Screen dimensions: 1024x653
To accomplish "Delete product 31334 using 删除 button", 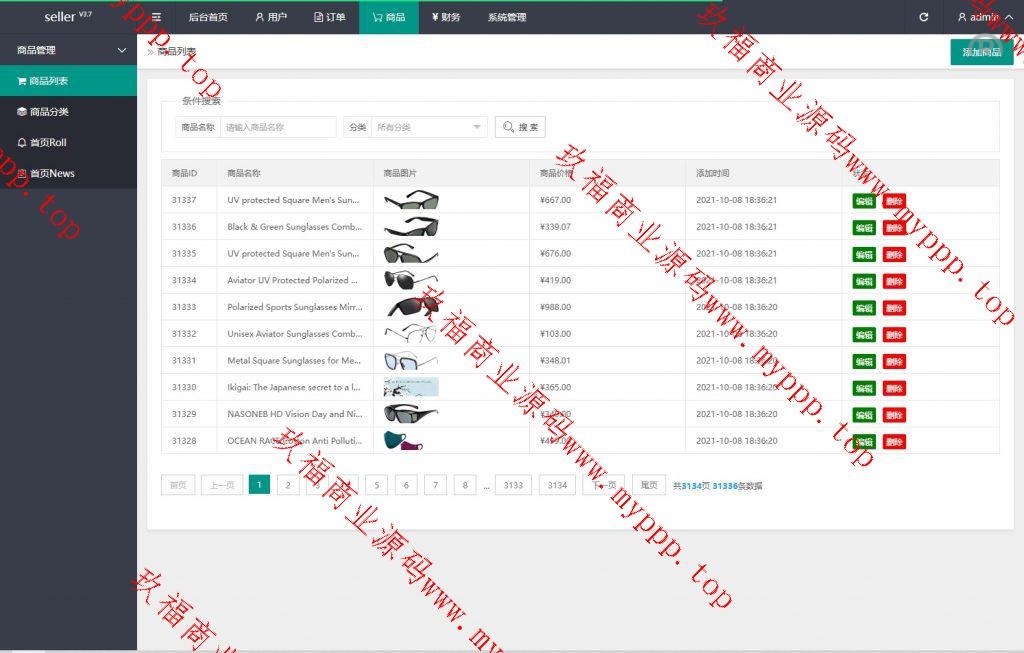I will pos(894,281).
